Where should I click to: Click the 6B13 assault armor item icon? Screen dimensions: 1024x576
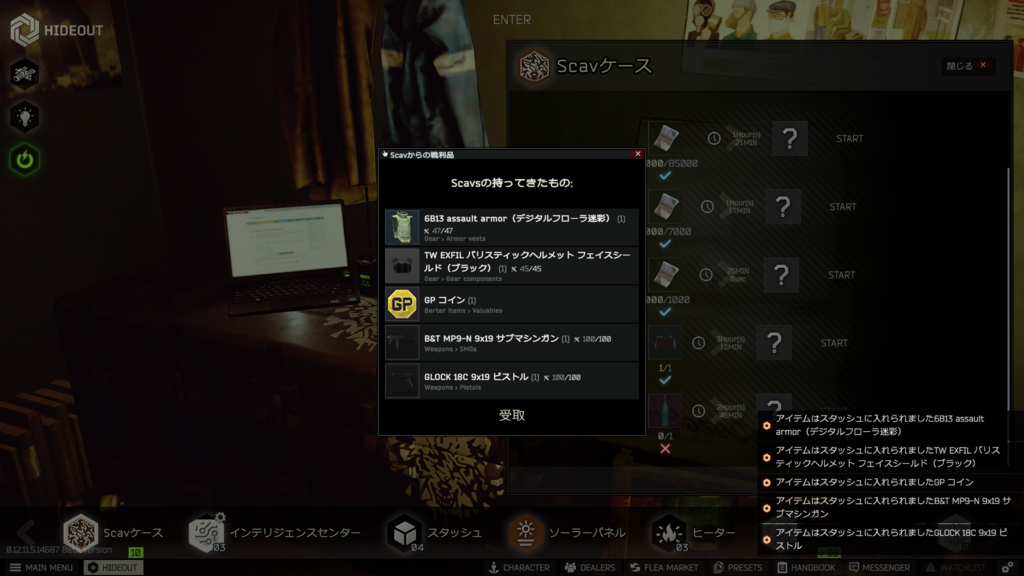(402, 227)
